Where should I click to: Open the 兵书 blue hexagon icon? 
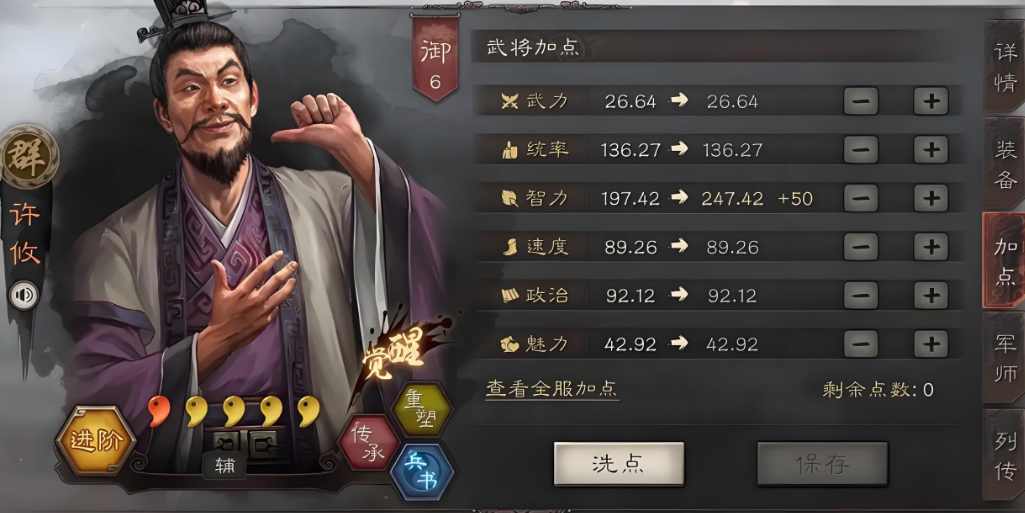click(422, 472)
